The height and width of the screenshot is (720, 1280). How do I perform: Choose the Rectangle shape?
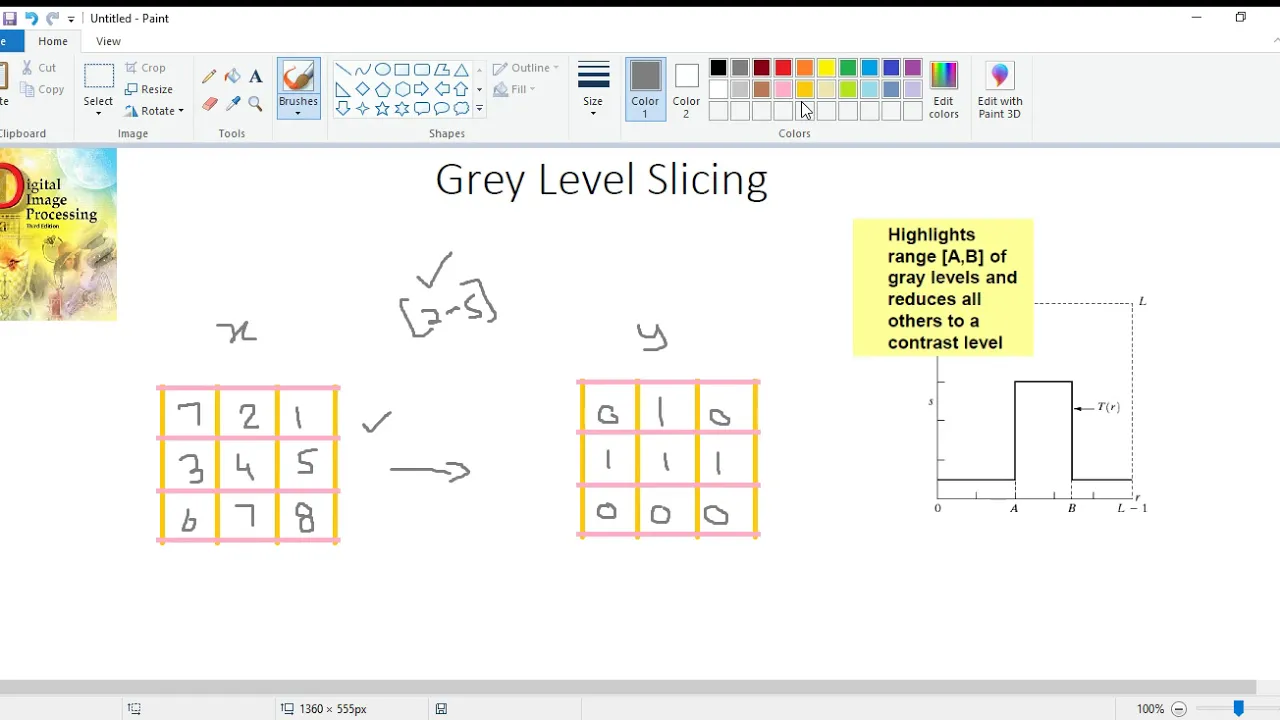[402, 70]
